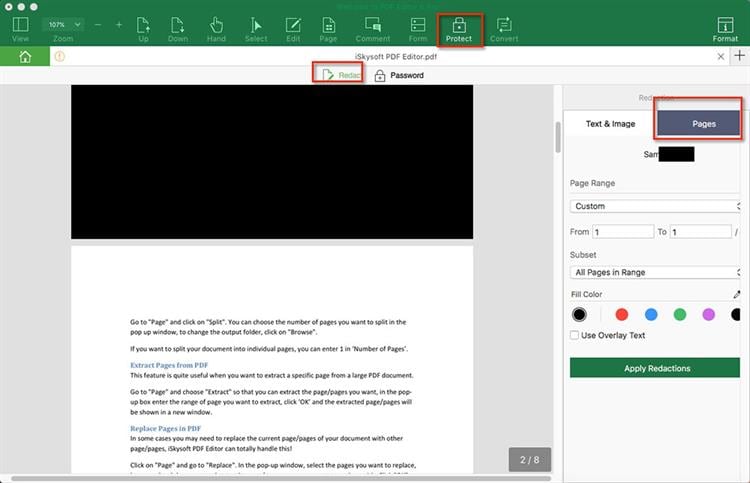The image size is (750, 483).
Task: Zoom in with the plus button
Action: (x=119, y=24)
